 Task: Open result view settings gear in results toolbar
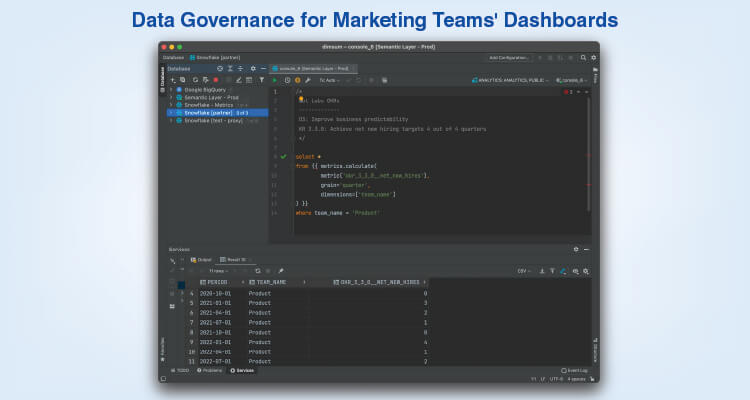pos(586,271)
